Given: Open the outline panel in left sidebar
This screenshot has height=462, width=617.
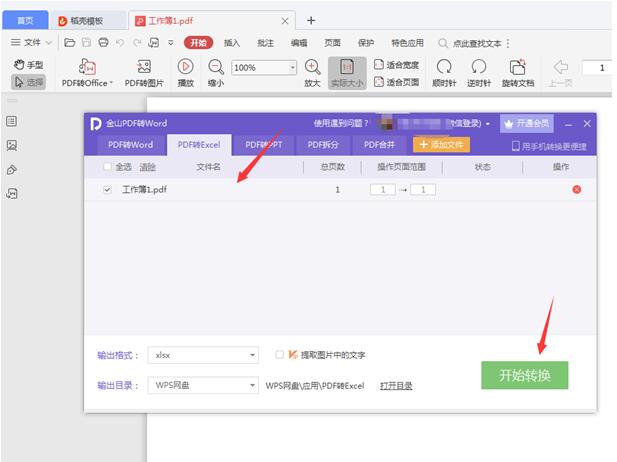Looking at the screenshot, I should pyautogui.click(x=11, y=121).
